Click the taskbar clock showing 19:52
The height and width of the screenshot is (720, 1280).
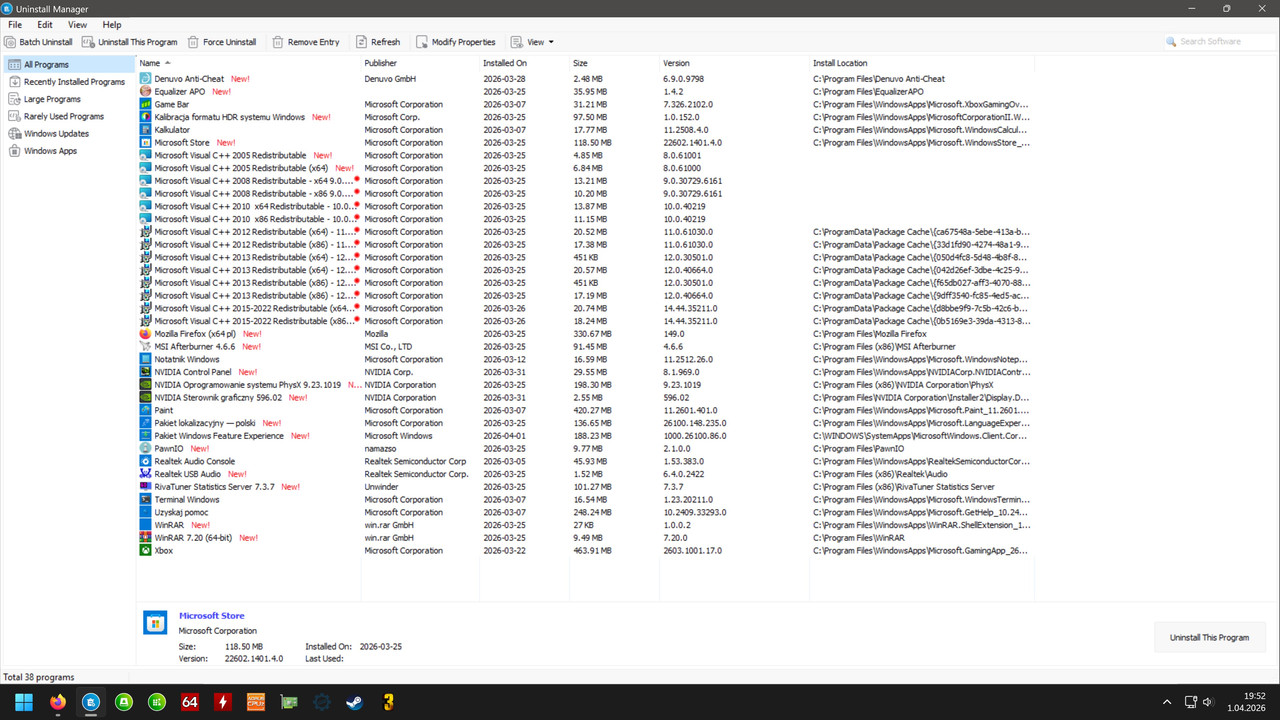click(1247, 702)
